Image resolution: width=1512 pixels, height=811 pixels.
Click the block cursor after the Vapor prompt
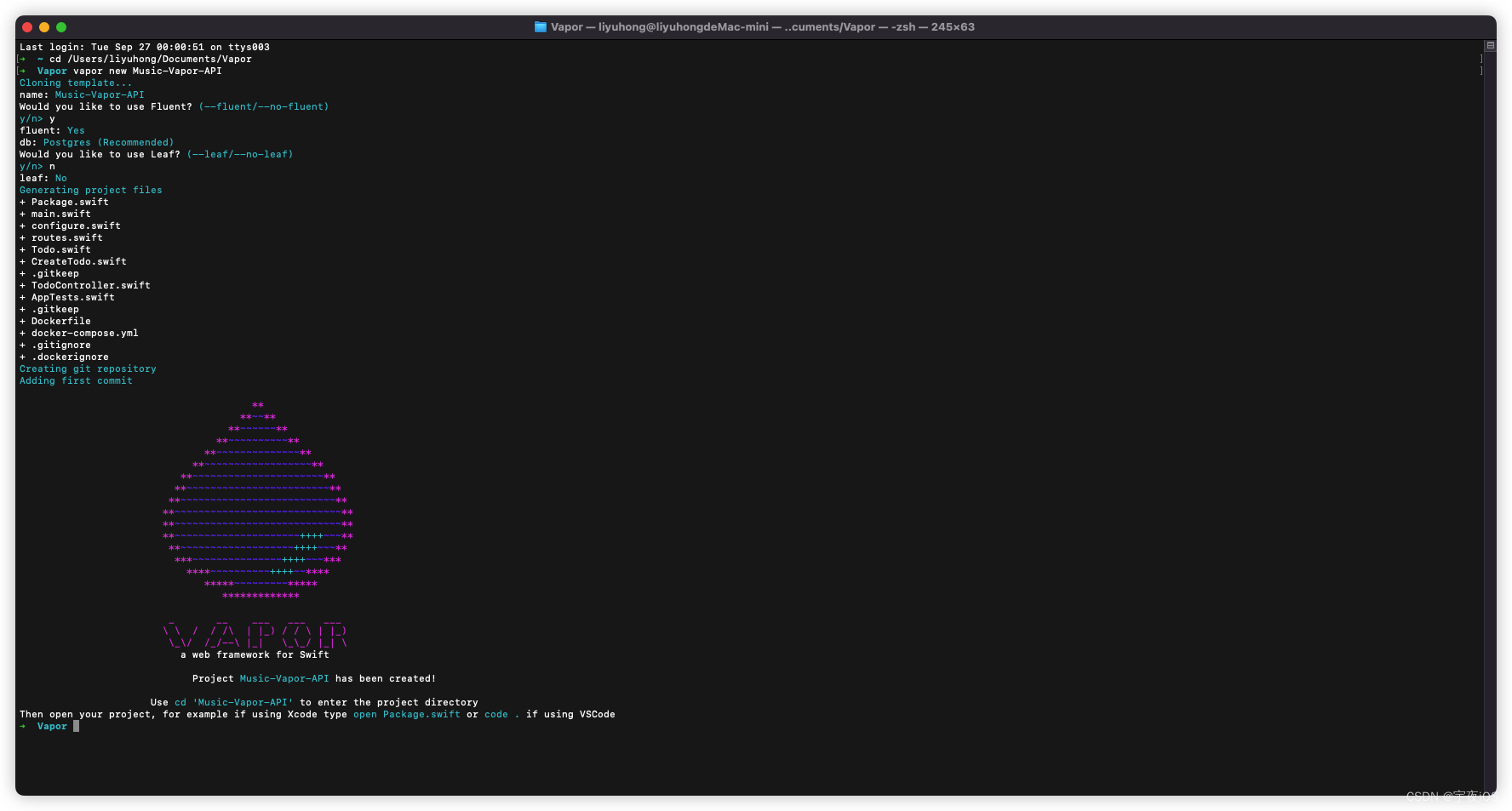[x=76, y=726]
